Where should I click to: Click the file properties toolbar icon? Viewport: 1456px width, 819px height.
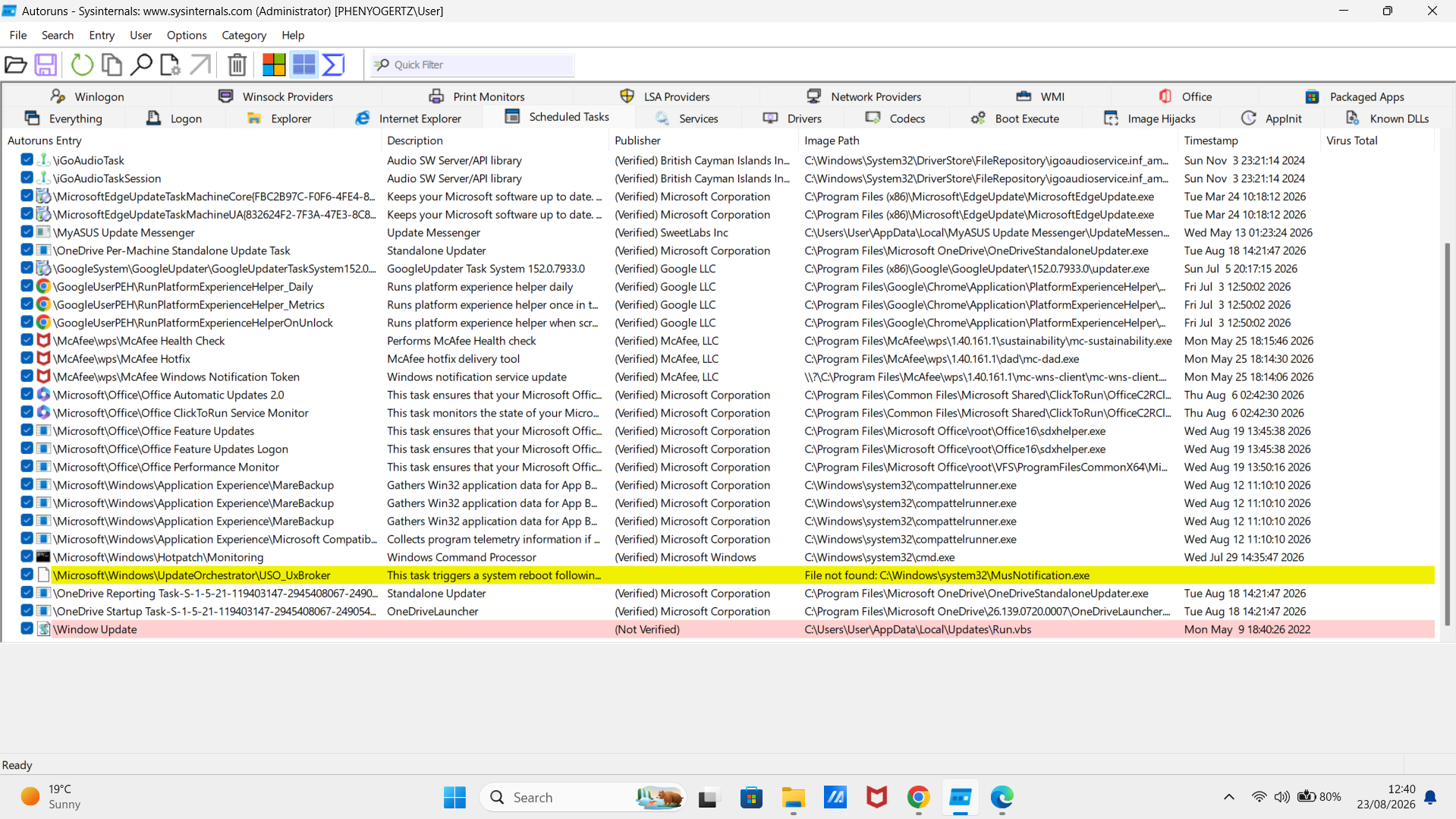171,65
